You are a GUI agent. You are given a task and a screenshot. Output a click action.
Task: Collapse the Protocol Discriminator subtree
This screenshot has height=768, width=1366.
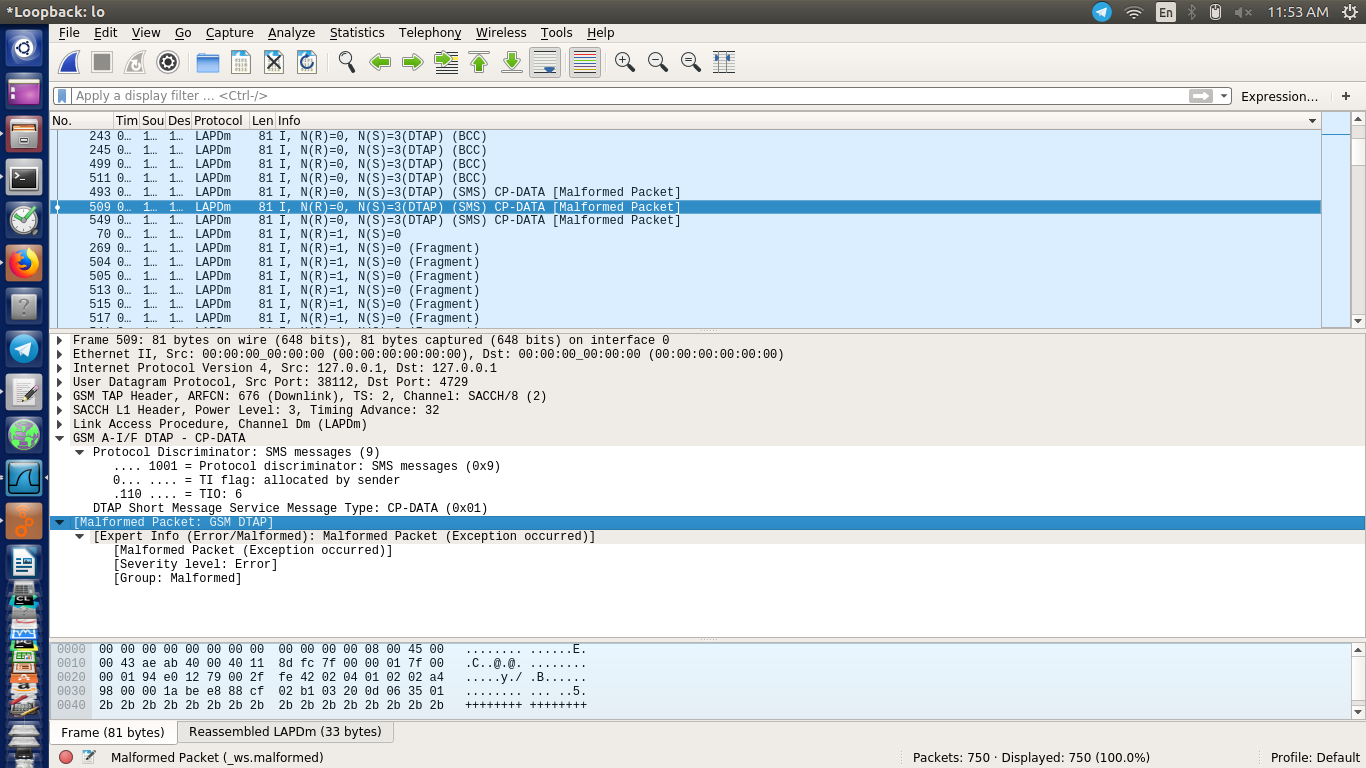pyautogui.click(x=78, y=451)
